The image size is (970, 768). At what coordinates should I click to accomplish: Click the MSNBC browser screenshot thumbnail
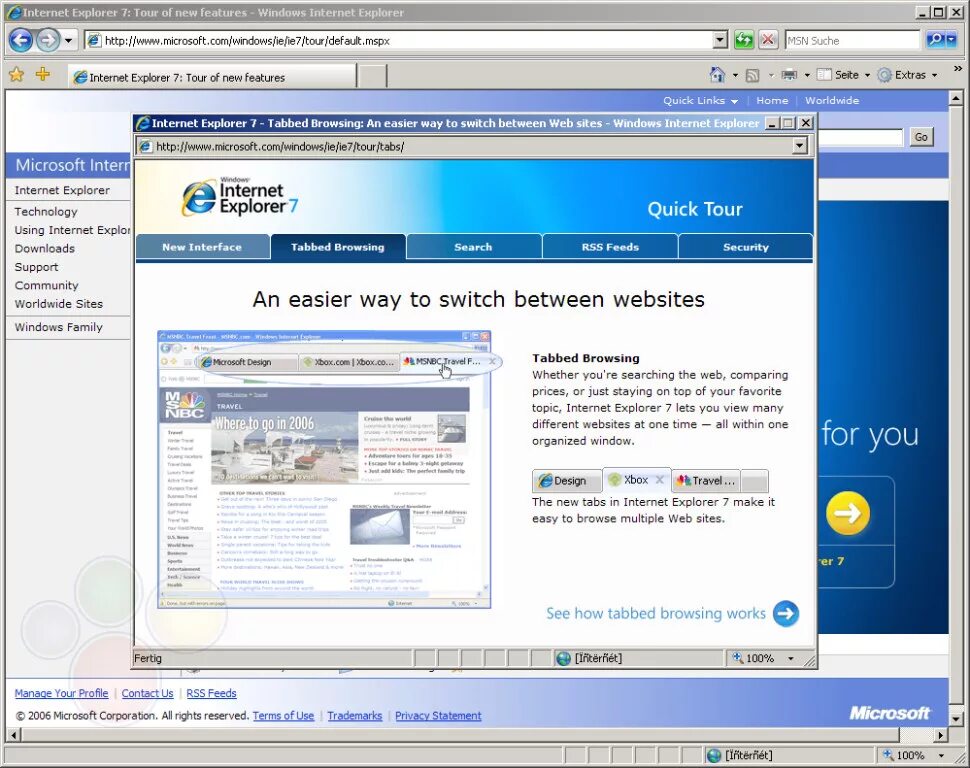(324, 469)
